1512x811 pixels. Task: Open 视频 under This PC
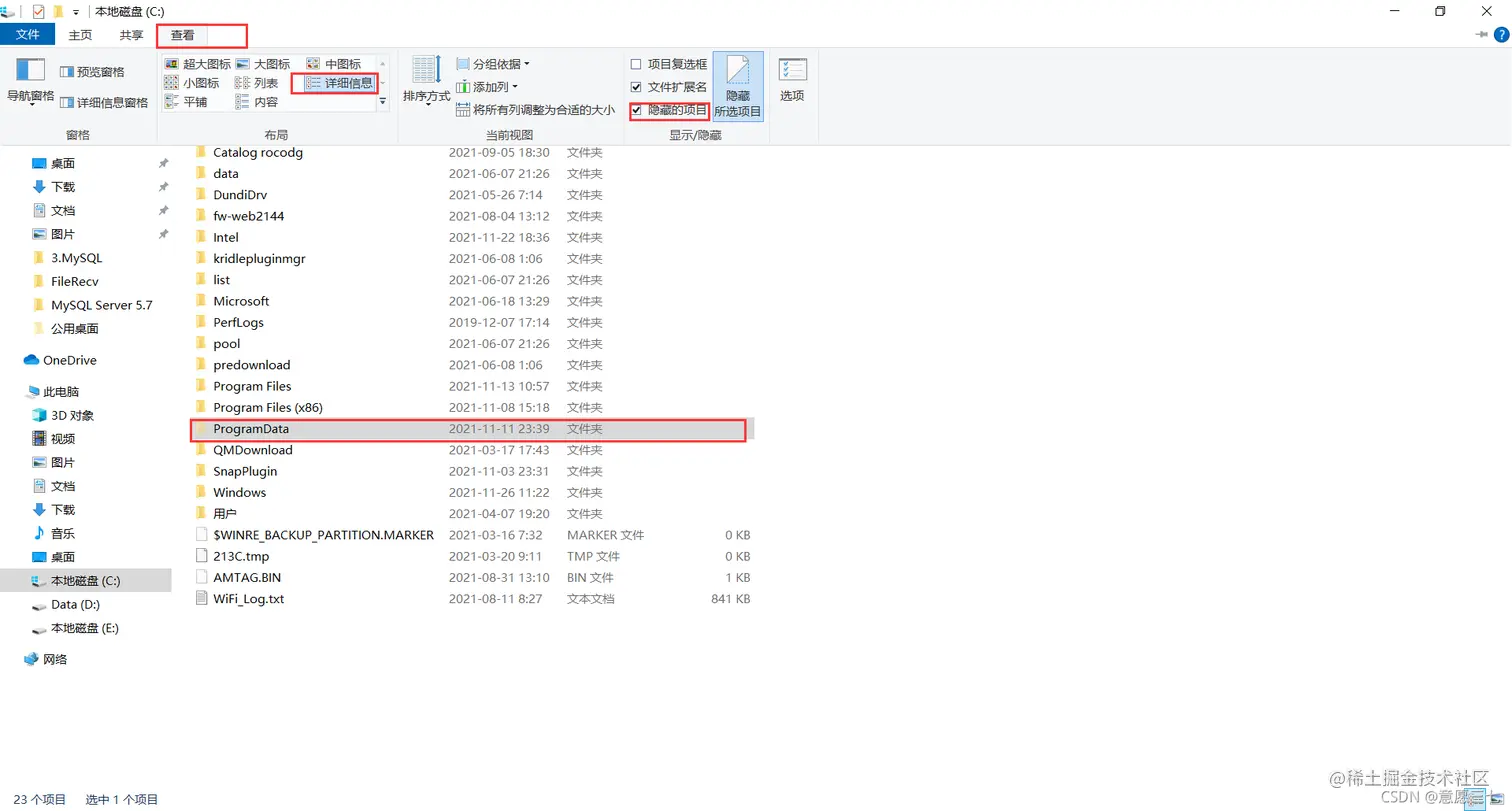(x=63, y=439)
